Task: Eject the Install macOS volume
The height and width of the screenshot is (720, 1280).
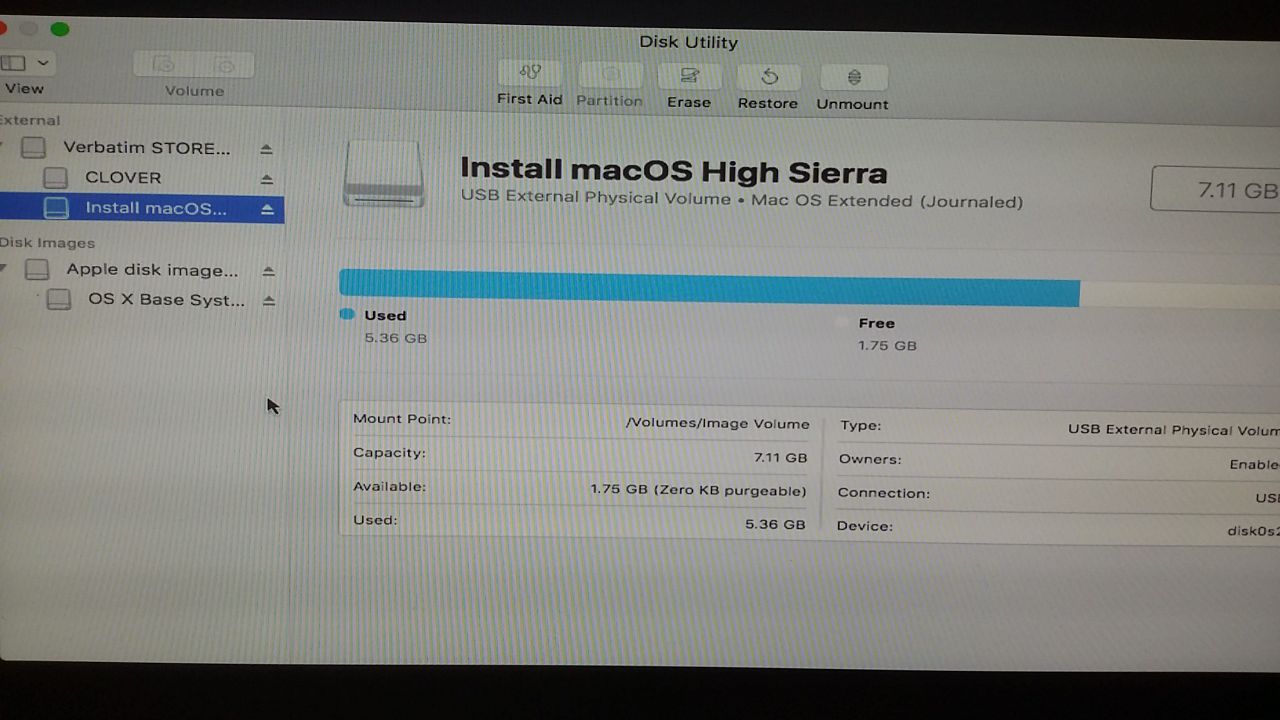Action: point(267,209)
